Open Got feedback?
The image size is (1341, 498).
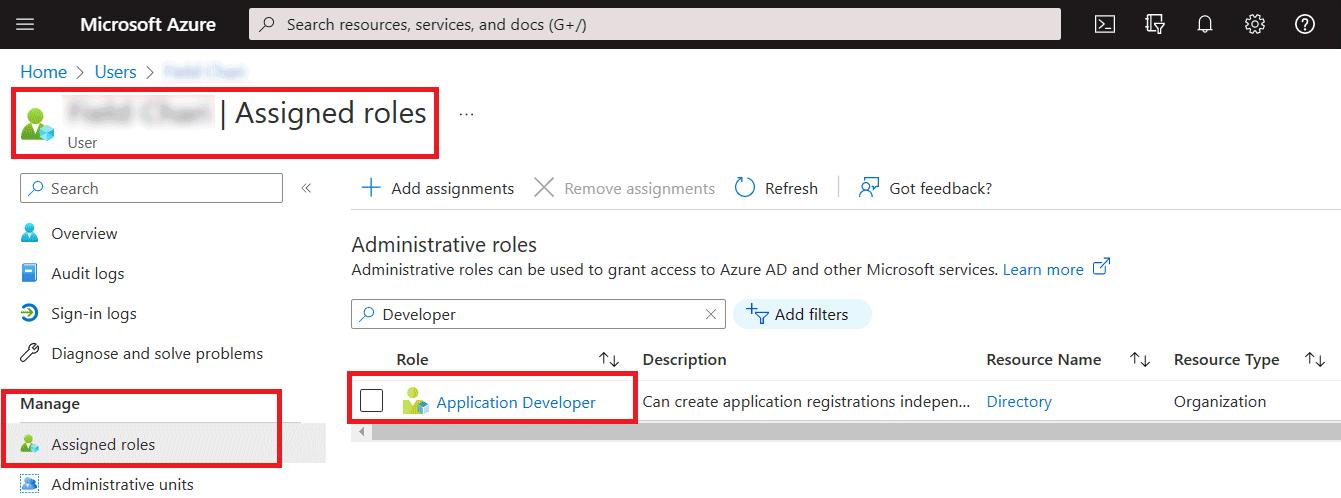click(925, 188)
